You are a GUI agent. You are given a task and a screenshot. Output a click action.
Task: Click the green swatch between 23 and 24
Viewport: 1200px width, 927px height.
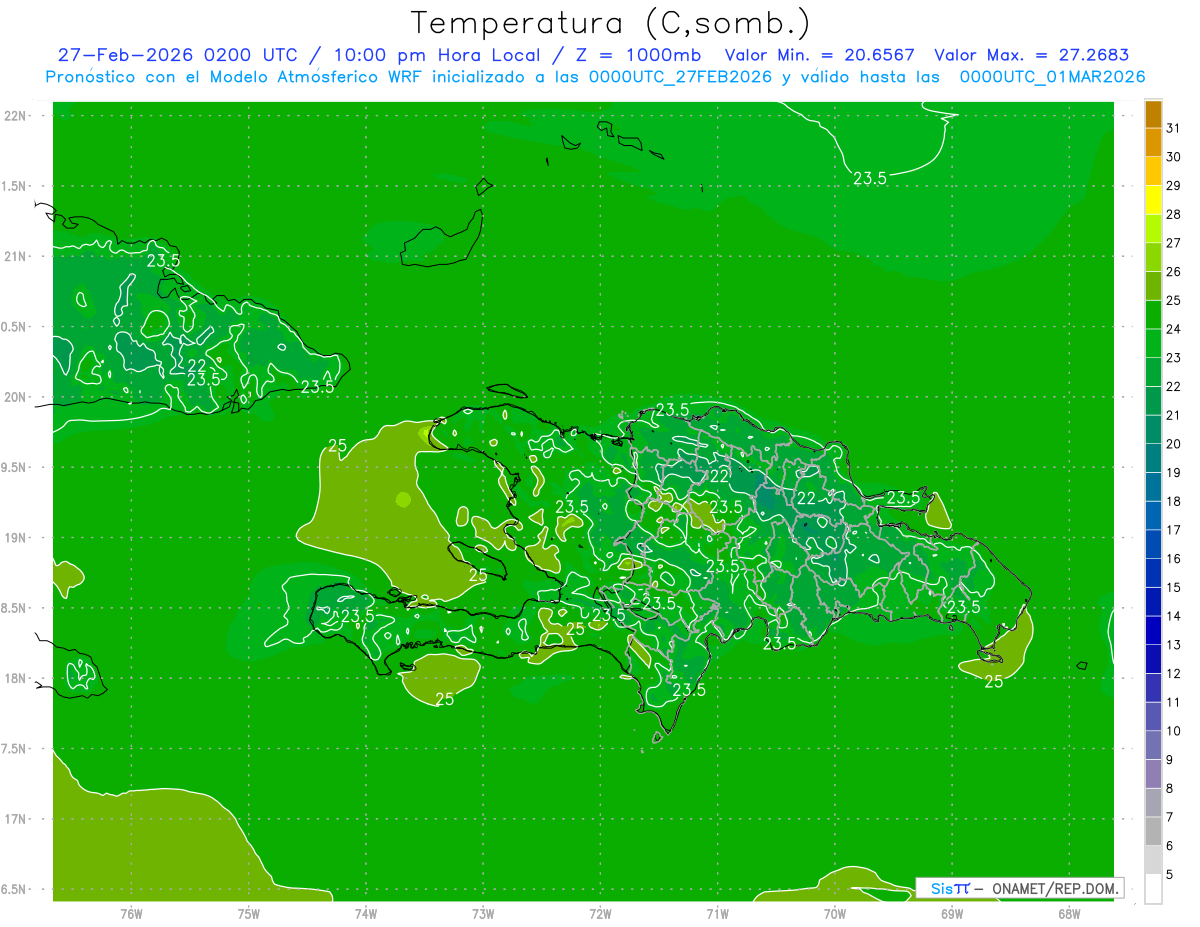(1153, 344)
